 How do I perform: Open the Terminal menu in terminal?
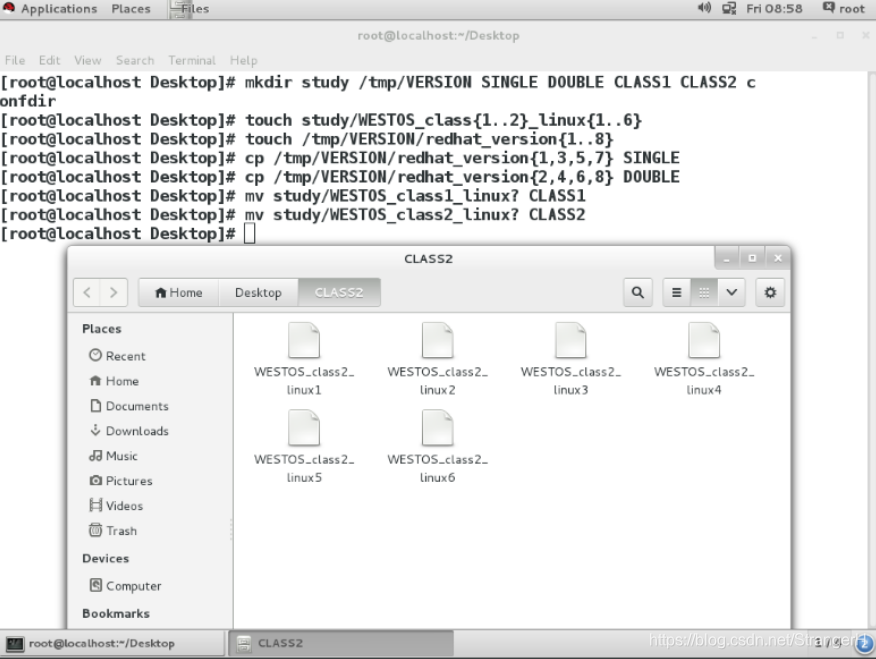click(192, 60)
